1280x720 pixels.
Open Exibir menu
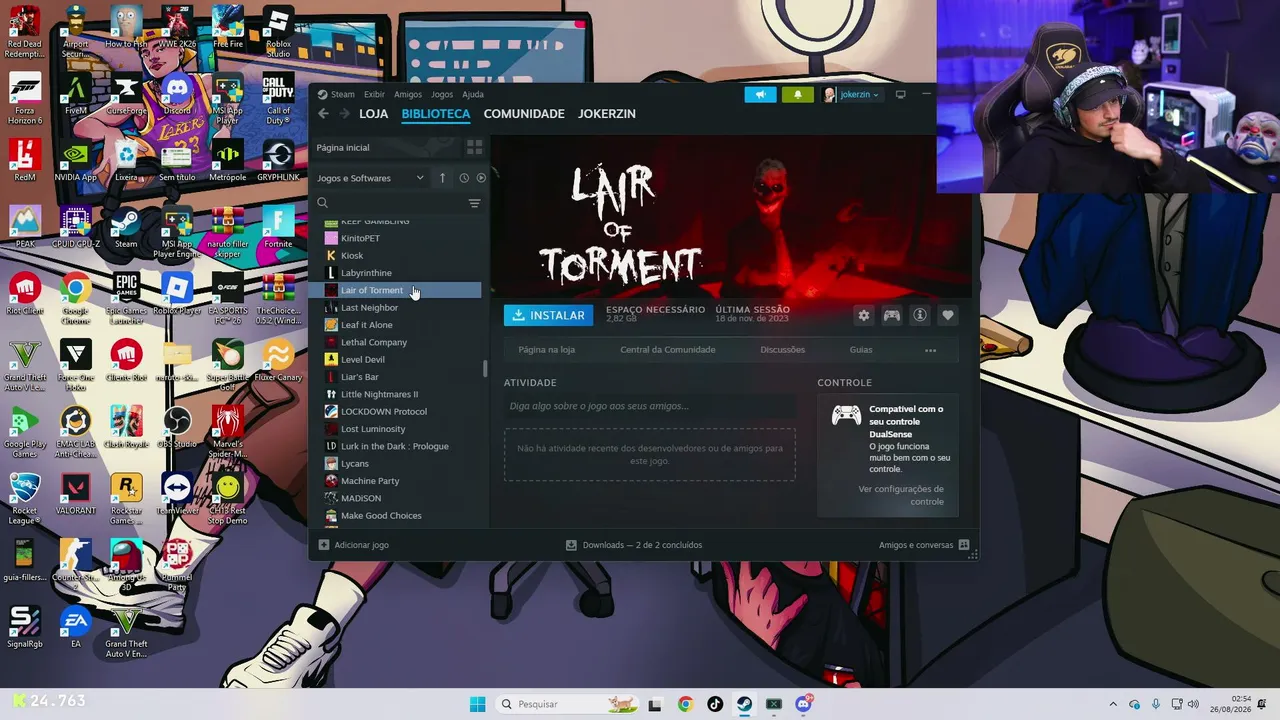(374, 94)
